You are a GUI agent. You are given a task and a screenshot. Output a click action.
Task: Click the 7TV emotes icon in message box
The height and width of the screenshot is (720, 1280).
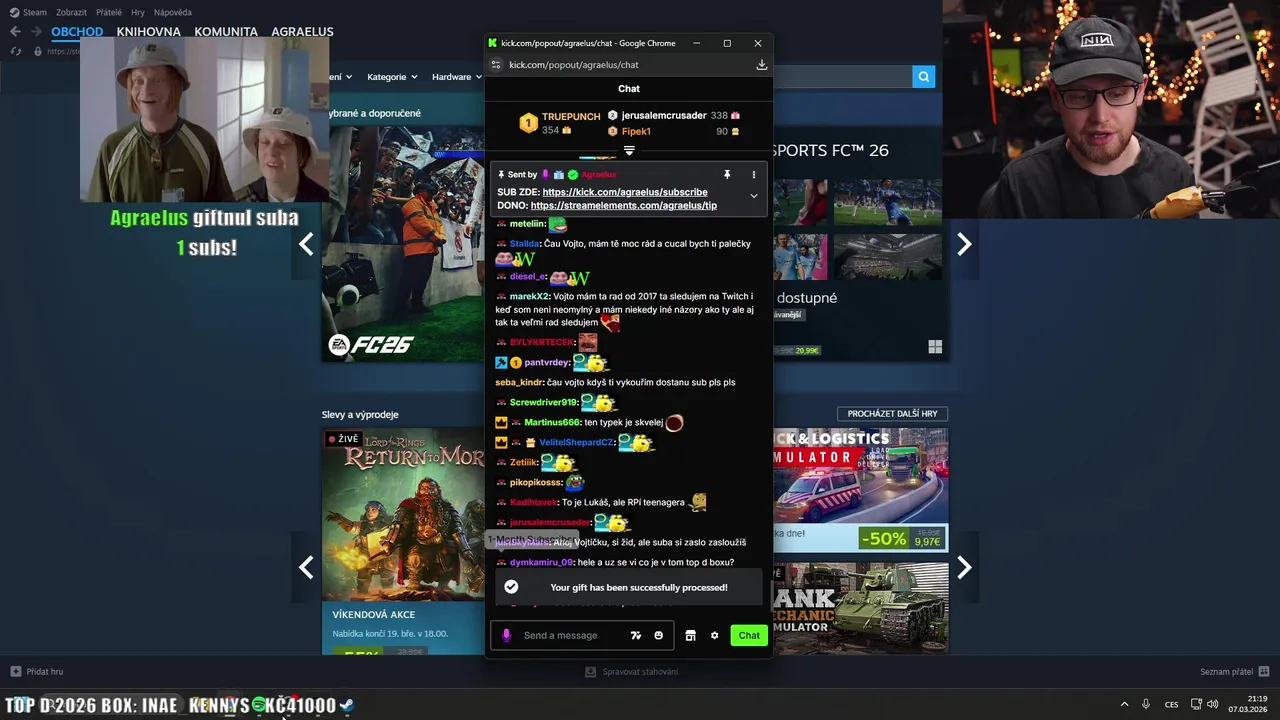point(635,635)
